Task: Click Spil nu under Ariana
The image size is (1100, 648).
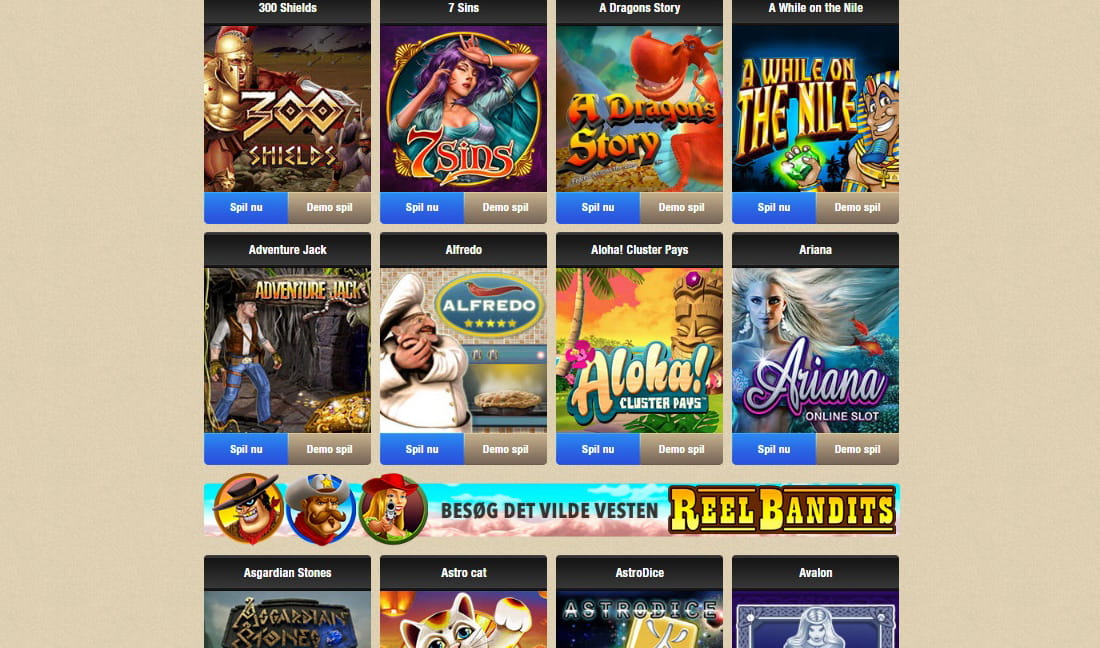Action: point(774,450)
